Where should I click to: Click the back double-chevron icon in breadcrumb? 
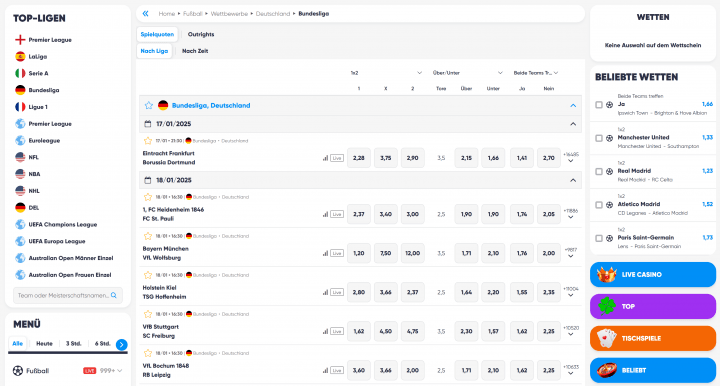click(146, 14)
